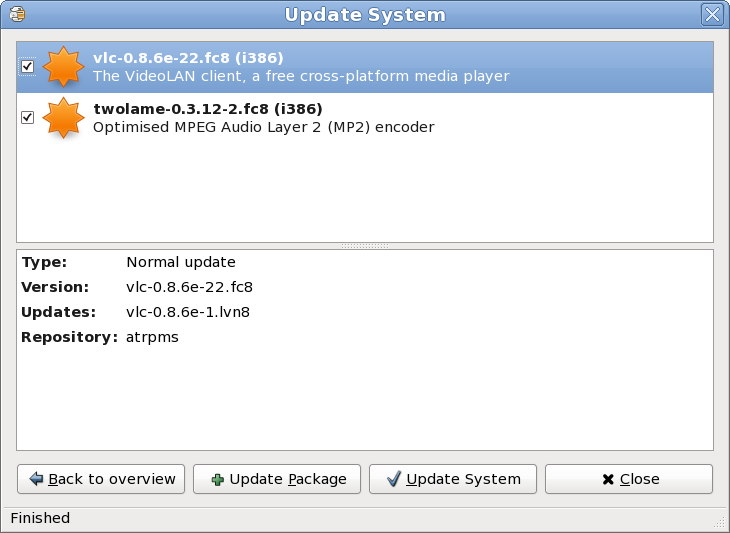730x533 pixels.
Task: Click the black X icon on Close button
Action: tap(607, 479)
